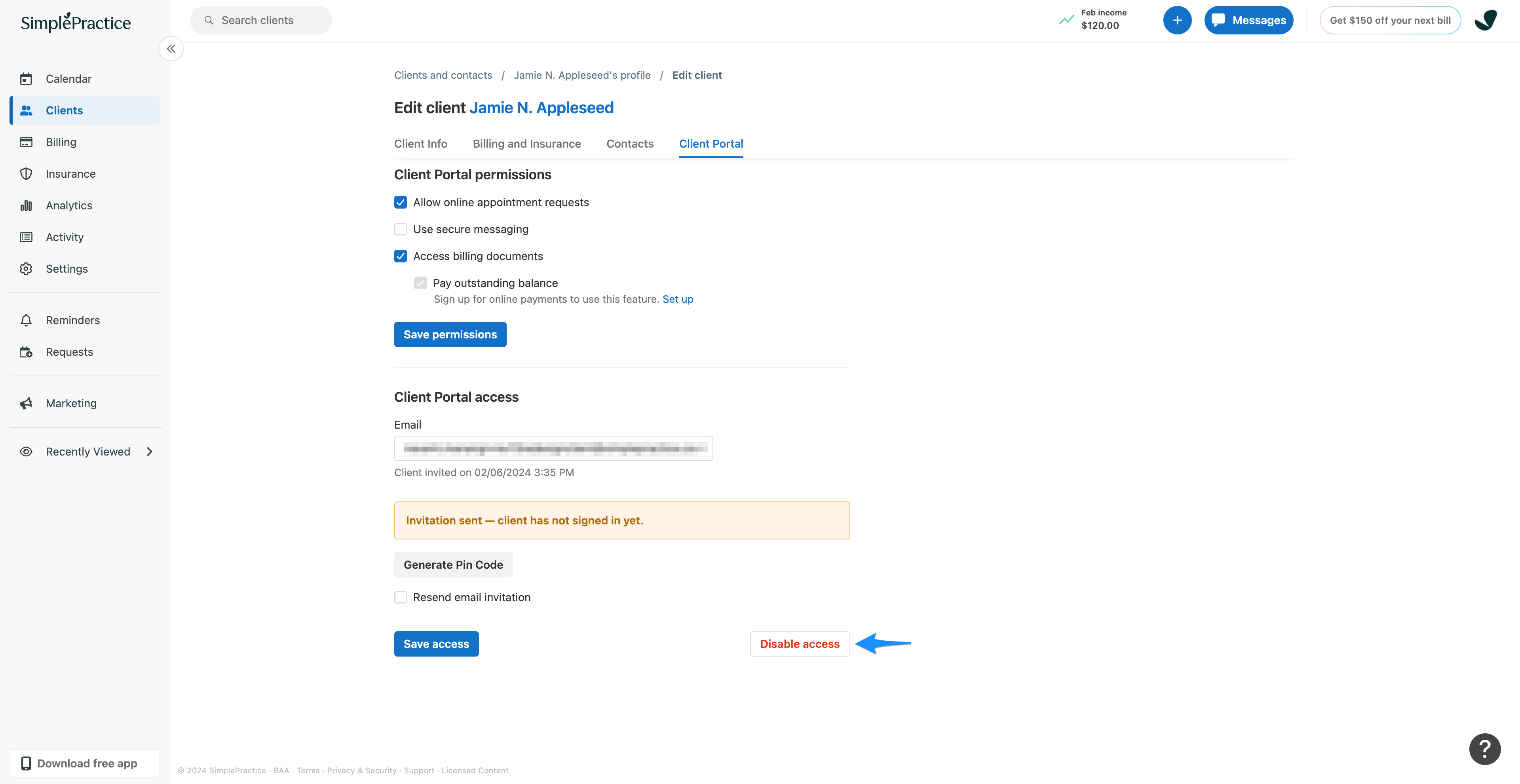
Task: Open the Insurance section
Action: 70,173
